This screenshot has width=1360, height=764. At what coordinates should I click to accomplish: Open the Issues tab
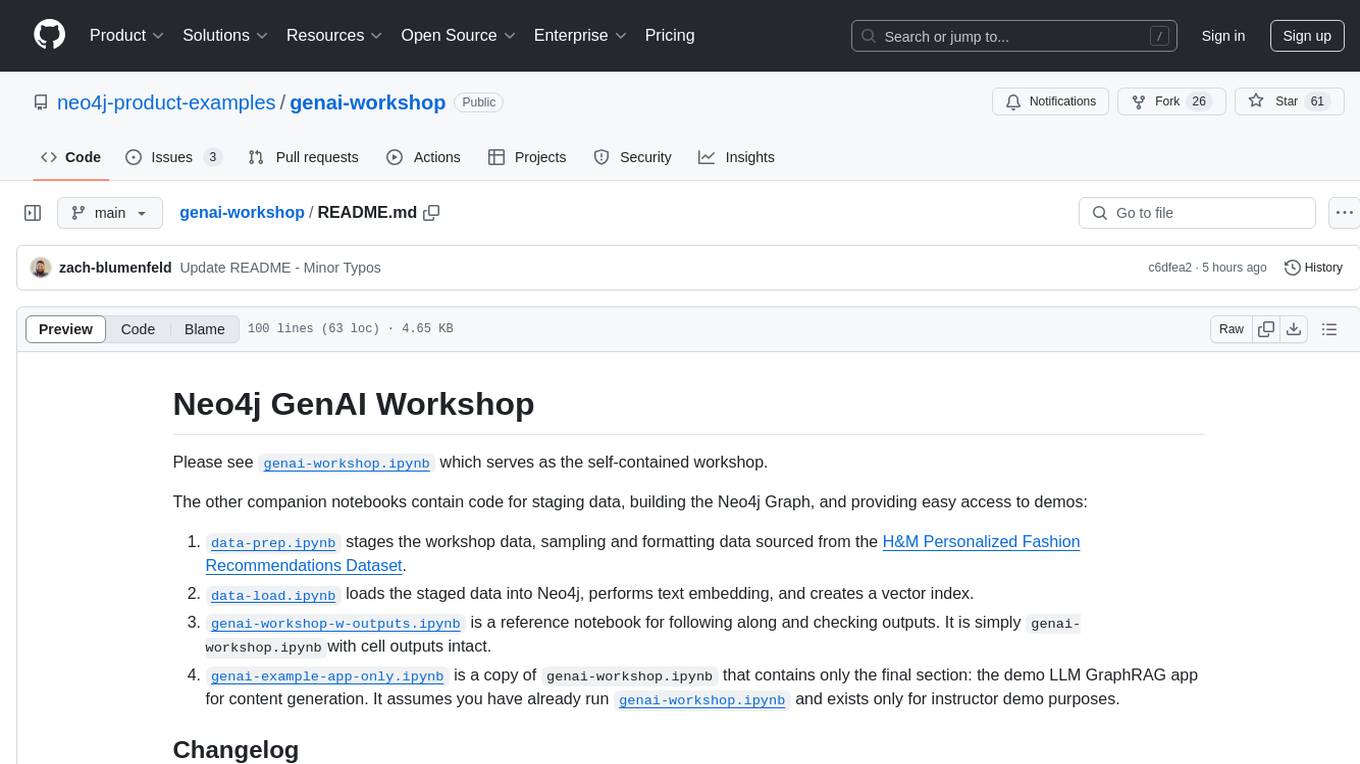point(173,157)
